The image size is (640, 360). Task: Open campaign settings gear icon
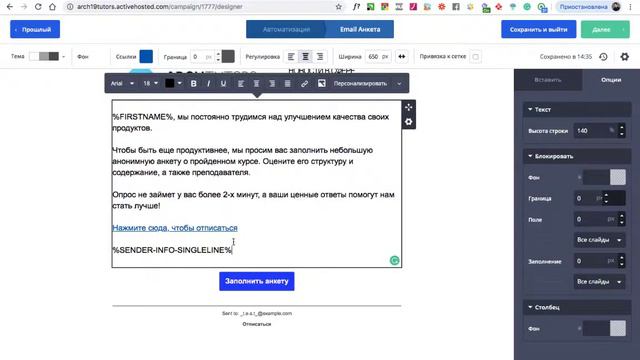(x=624, y=57)
